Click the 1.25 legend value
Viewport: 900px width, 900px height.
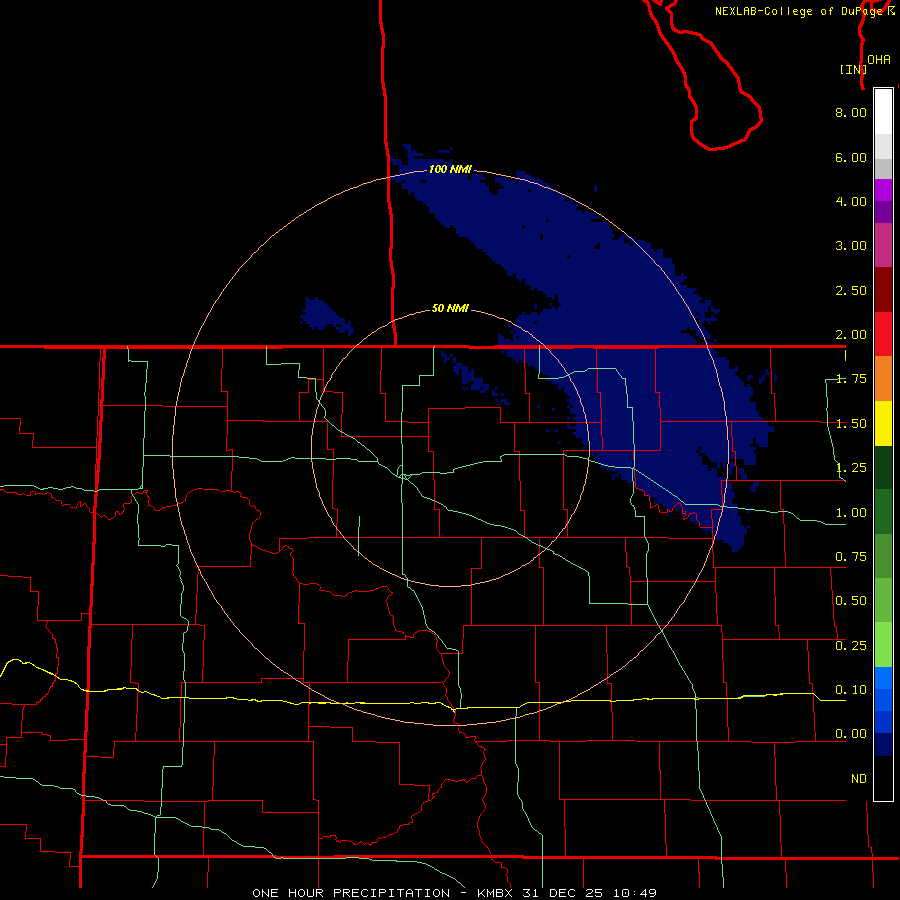(x=851, y=468)
